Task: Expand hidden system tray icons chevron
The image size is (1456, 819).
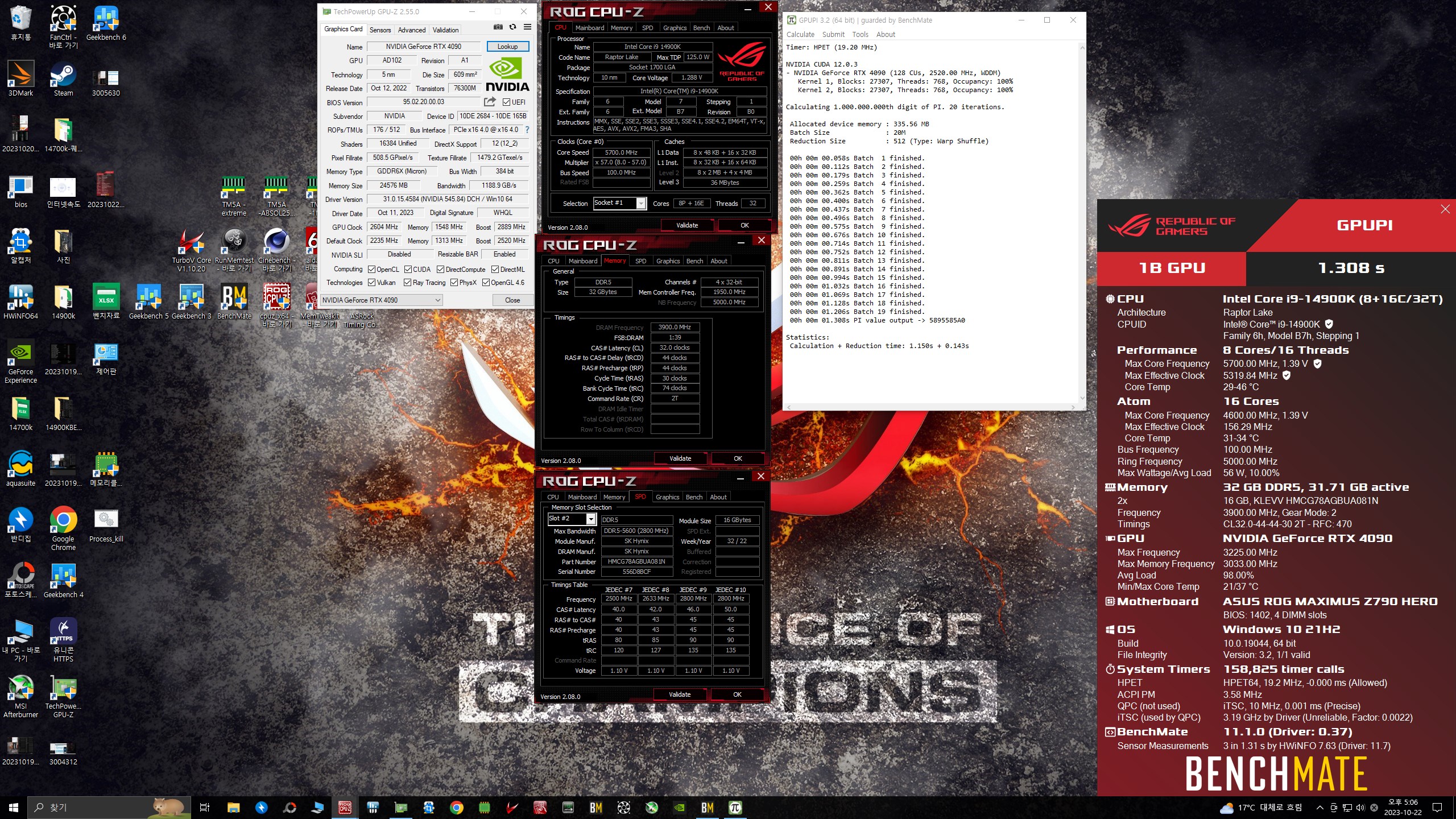Action: coord(1319,808)
